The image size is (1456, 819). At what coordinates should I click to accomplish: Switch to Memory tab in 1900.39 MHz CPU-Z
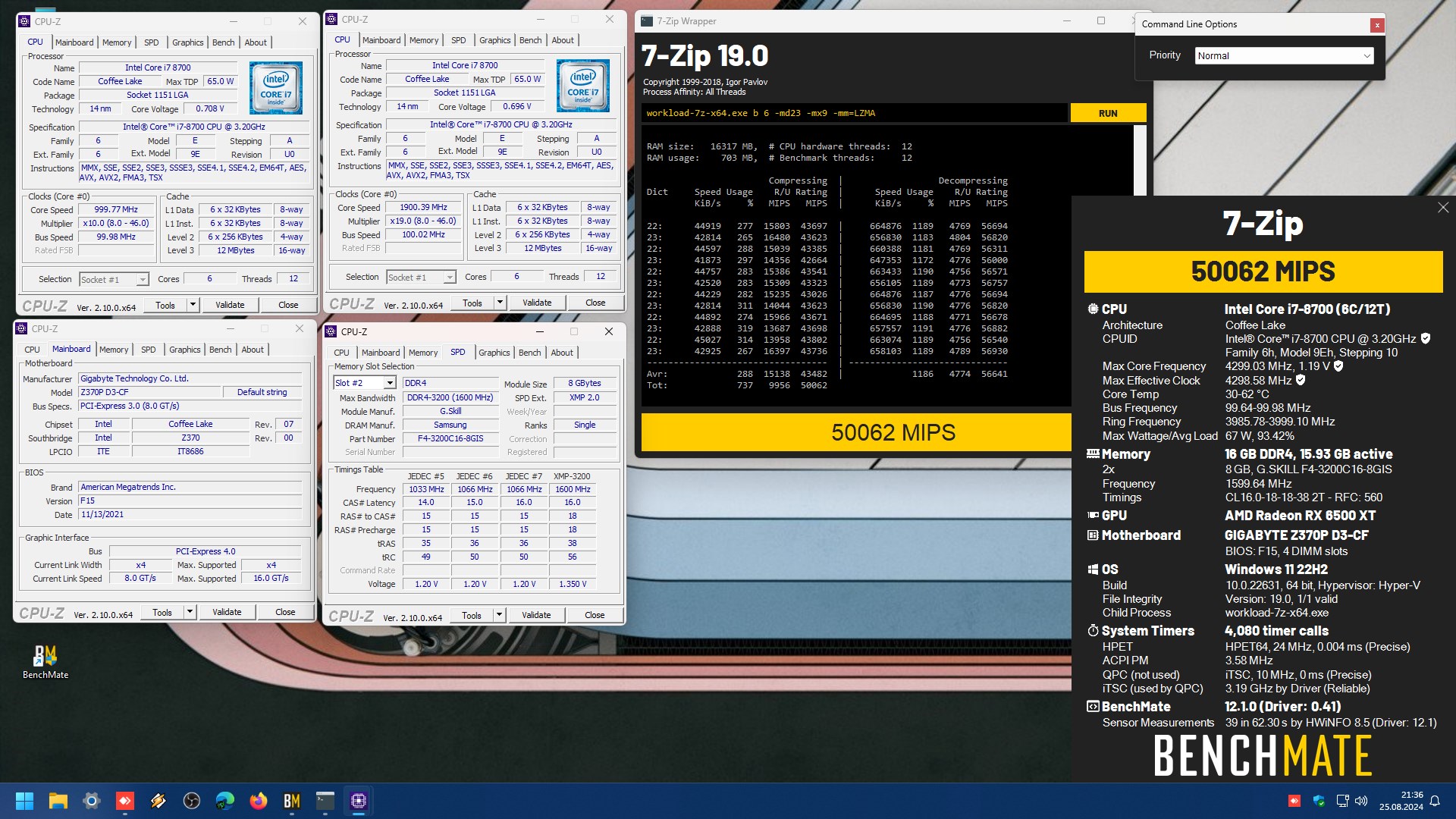(424, 40)
